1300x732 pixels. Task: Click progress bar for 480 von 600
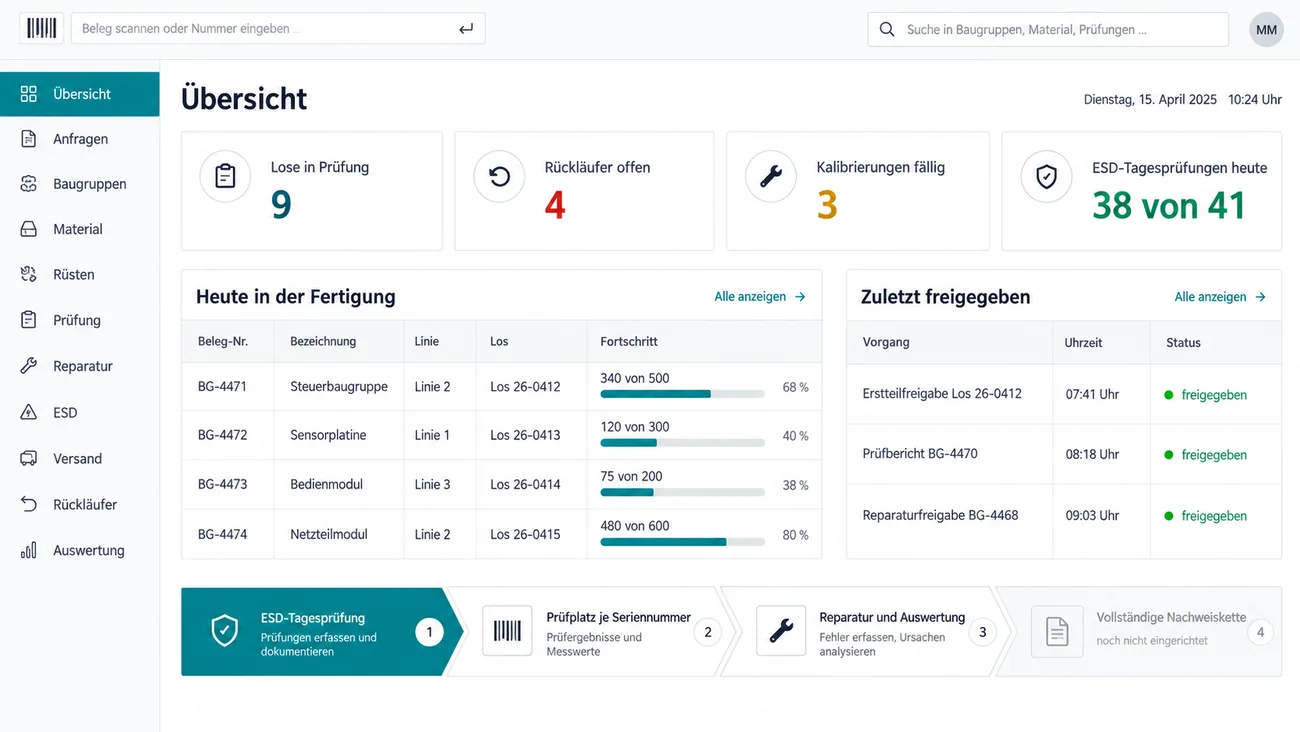click(682, 541)
